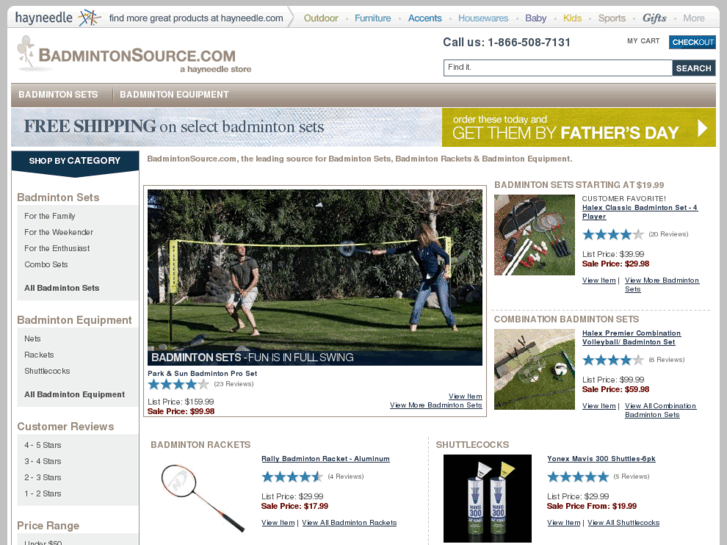The height and width of the screenshot is (545, 727).
Task: Click the Halex Classic set star rating
Action: [613, 234]
